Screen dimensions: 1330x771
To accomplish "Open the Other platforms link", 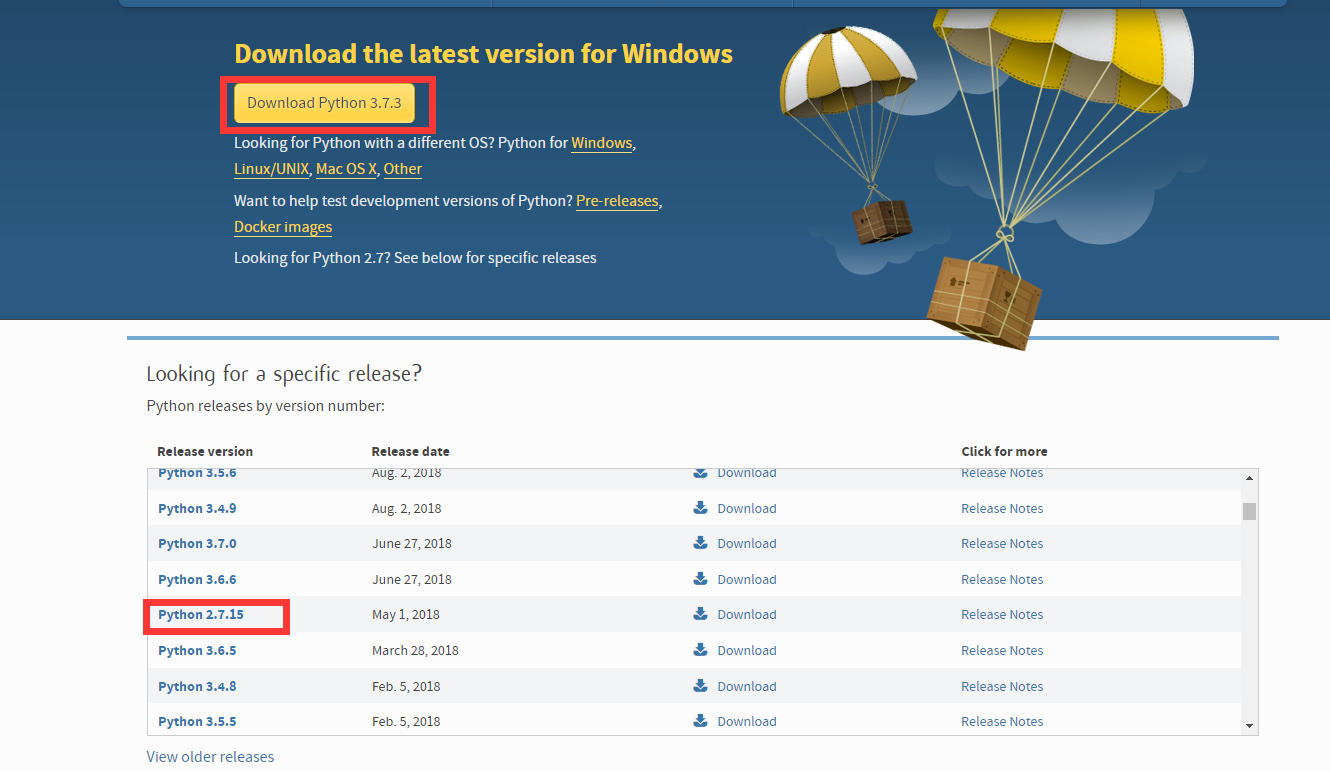I will pyautogui.click(x=403, y=169).
